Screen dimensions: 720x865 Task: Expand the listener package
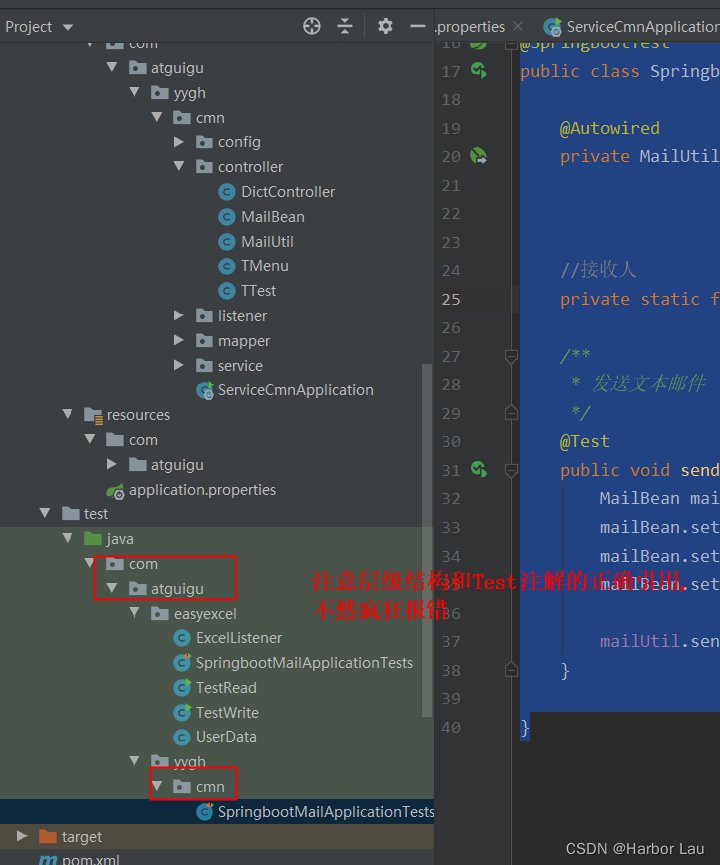coord(179,316)
